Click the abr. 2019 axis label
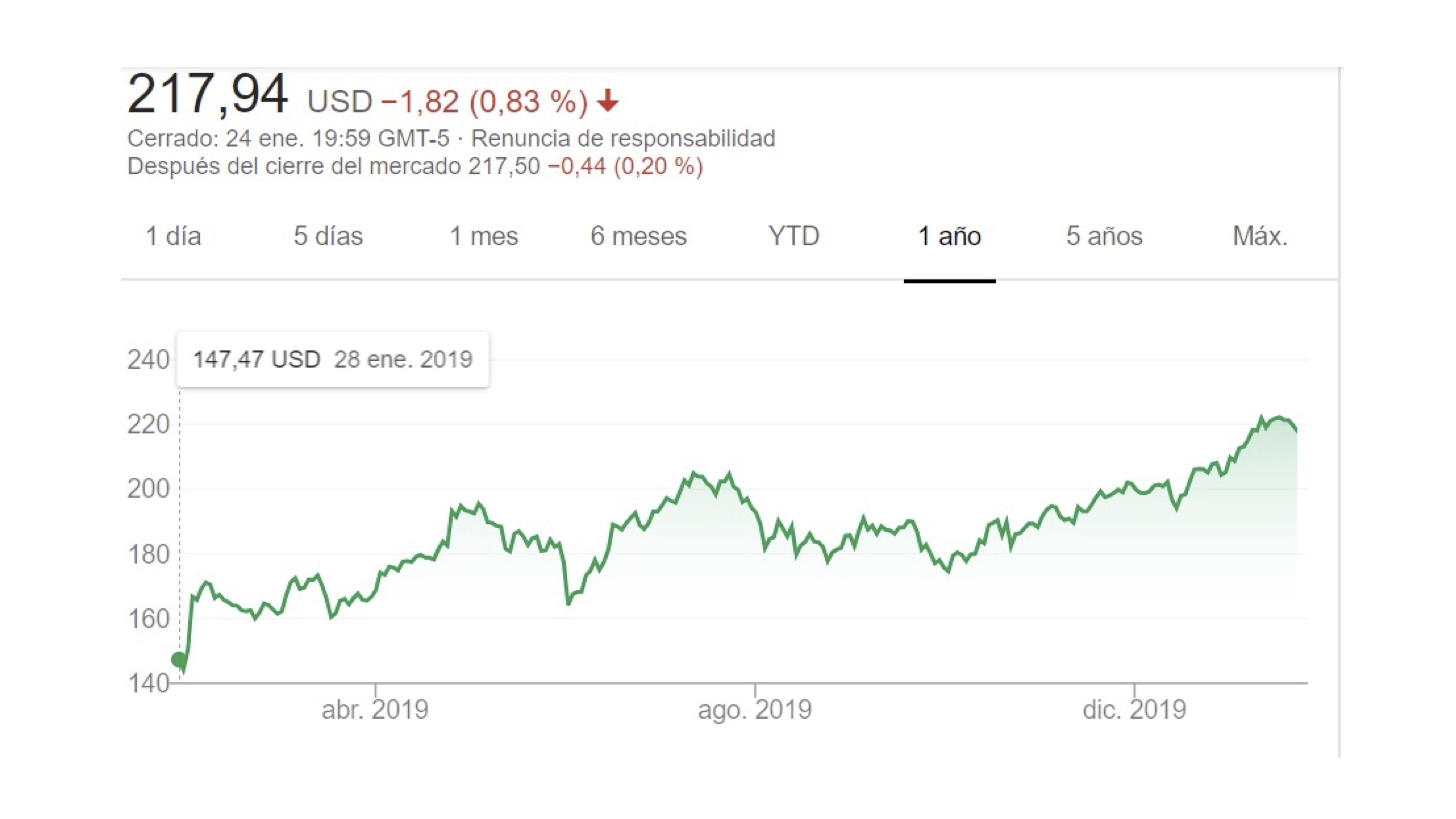The height and width of the screenshot is (819, 1456). [x=375, y=710]
